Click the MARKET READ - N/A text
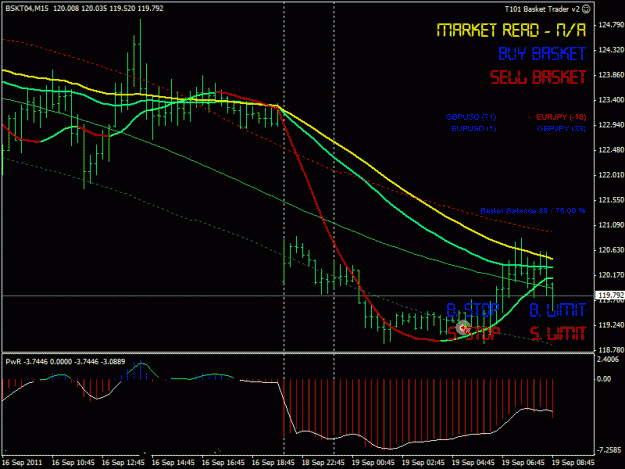 511,30
